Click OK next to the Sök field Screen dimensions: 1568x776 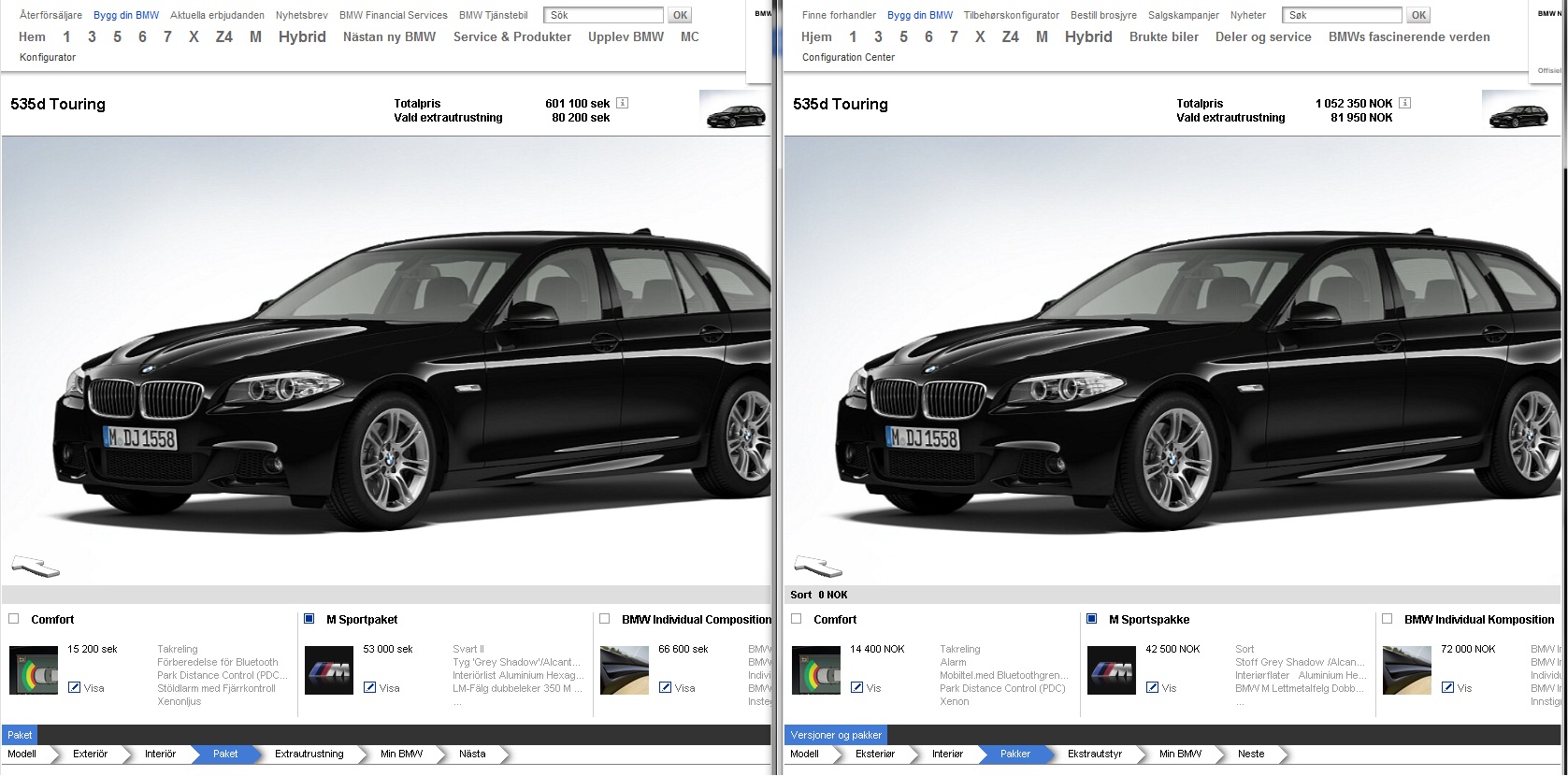pos(681,15)
